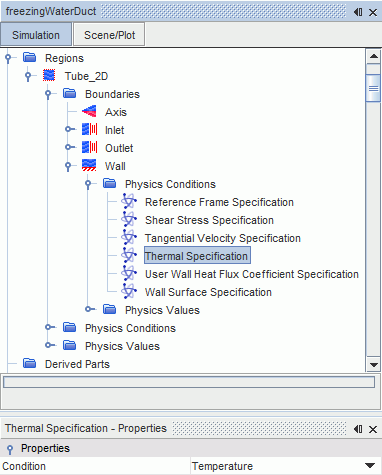
Task: Select Tangential Velocity Specification label
Action: [x=223, y=238]
